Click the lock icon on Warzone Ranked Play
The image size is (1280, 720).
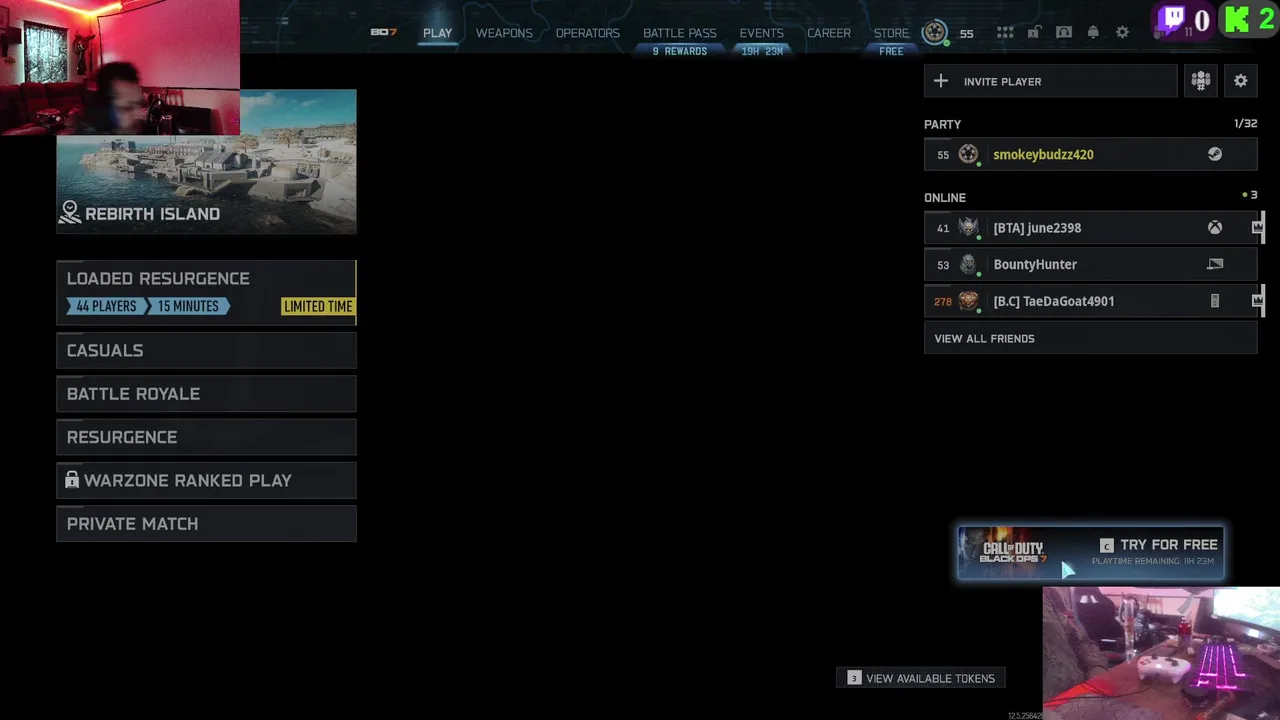(72, 480)
